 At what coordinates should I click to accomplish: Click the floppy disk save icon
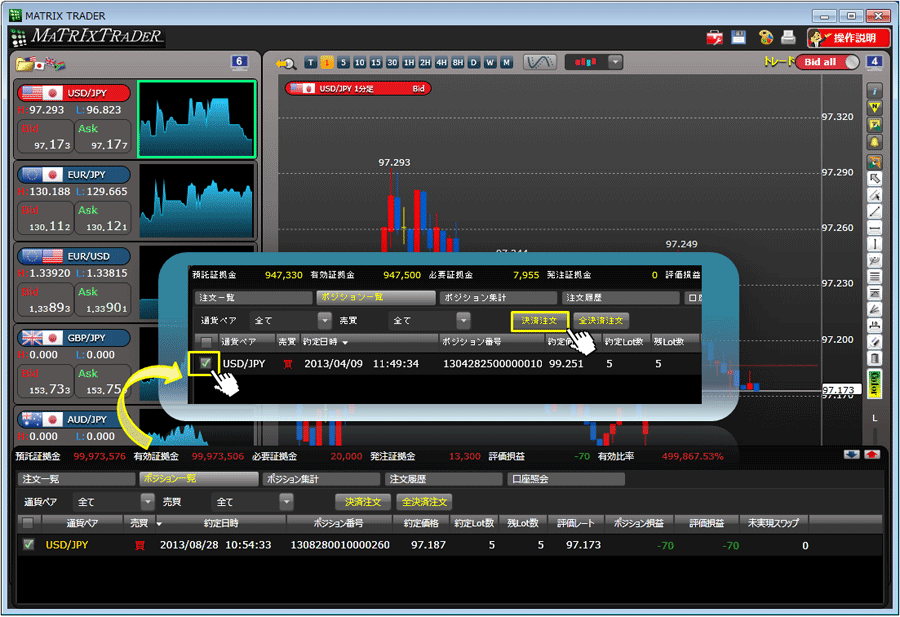point(739,37)
